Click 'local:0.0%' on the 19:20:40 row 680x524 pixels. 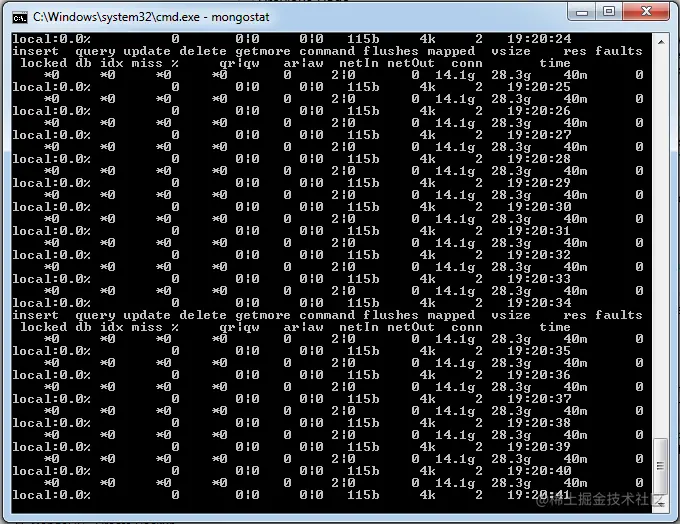pyautogui.click(x=52, y=471)
